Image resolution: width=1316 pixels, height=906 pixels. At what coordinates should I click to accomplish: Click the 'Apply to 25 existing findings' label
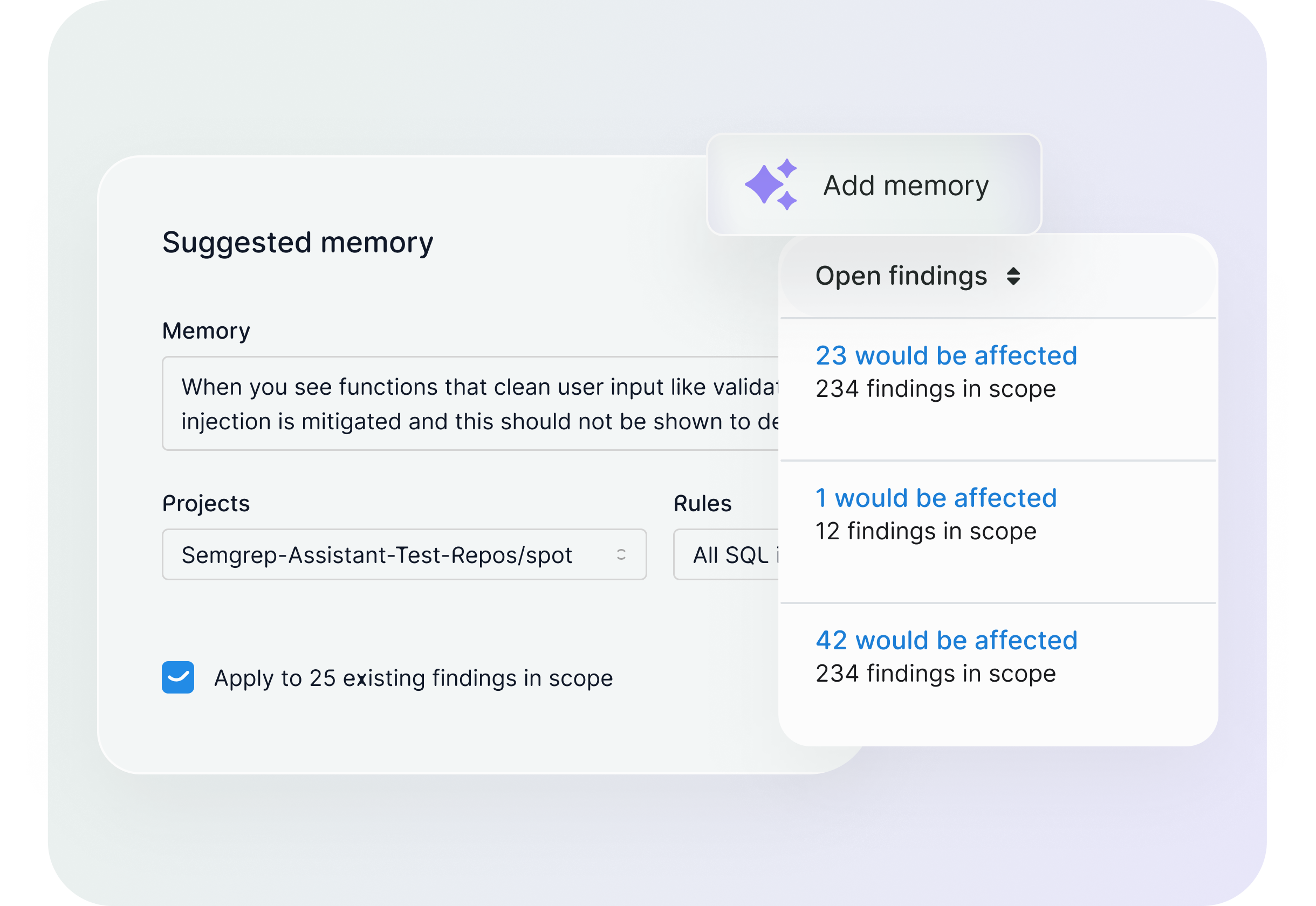(413, 678)
